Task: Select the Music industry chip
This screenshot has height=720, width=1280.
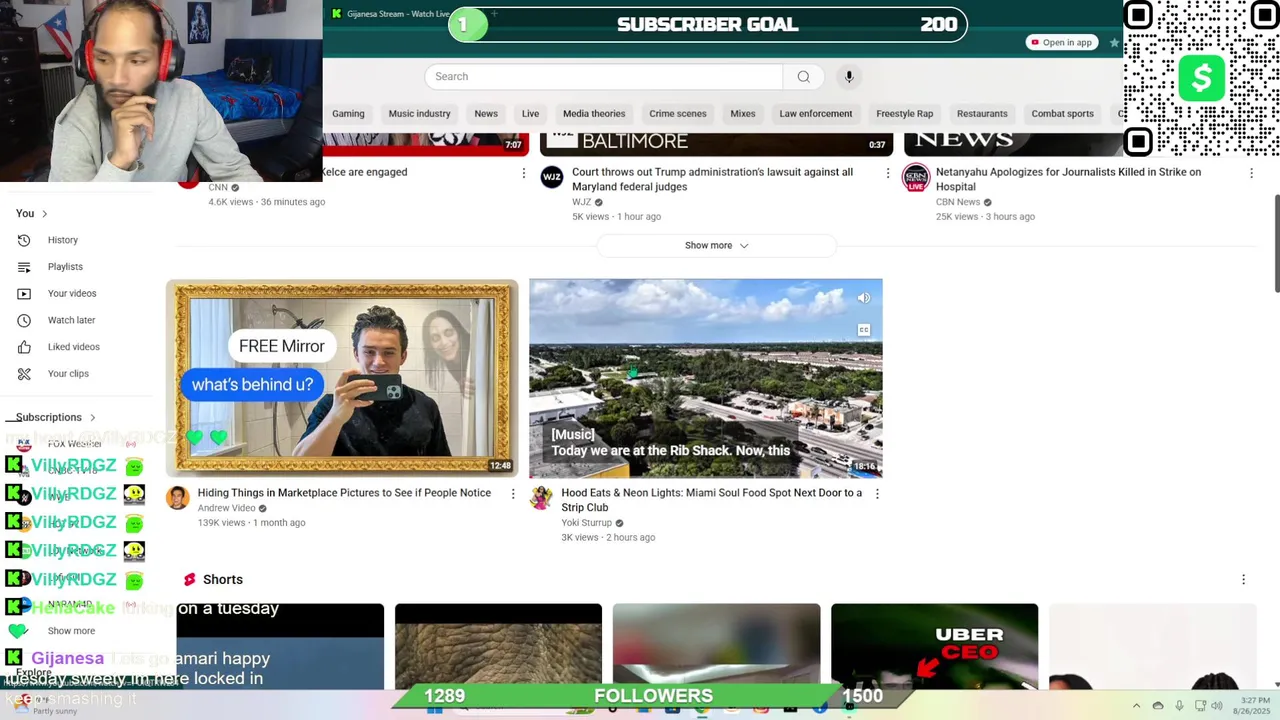Action: [419, 114]
